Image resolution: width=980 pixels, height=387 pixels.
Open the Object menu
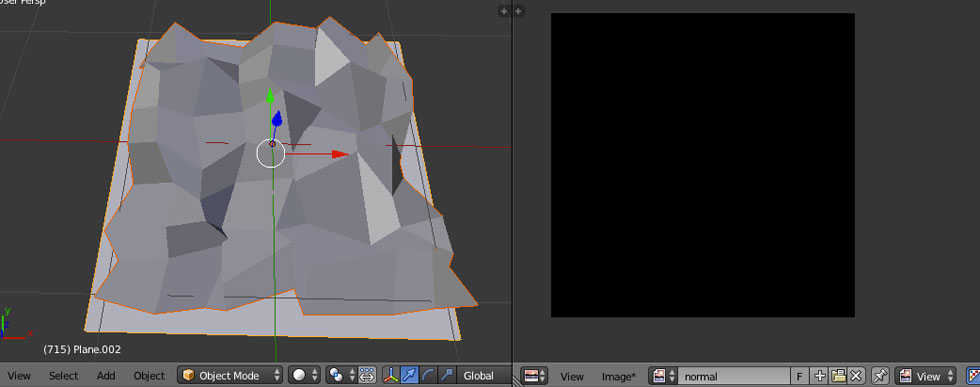(x=149, y=376)
